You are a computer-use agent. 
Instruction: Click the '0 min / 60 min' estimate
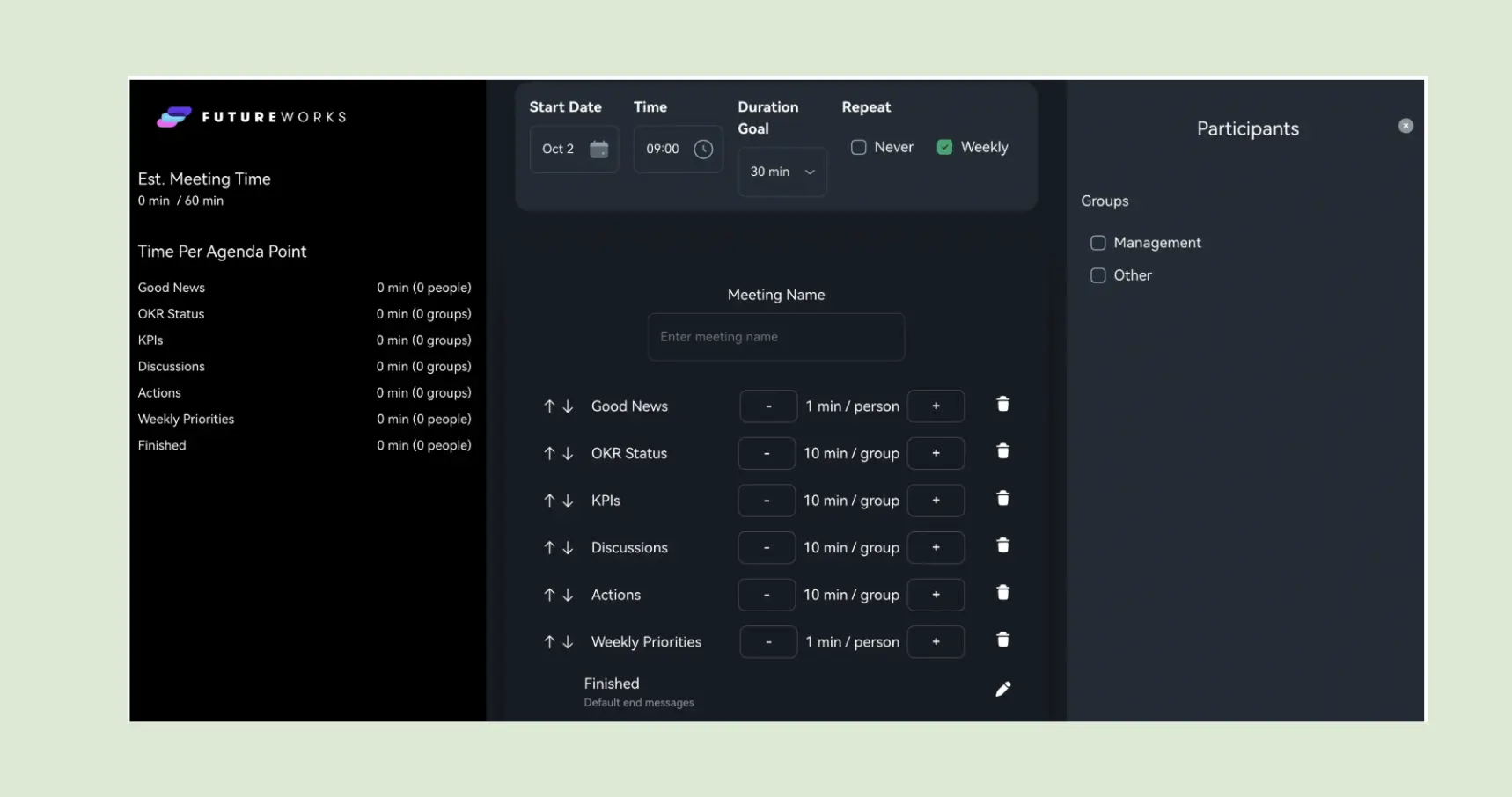coord(180,201)
